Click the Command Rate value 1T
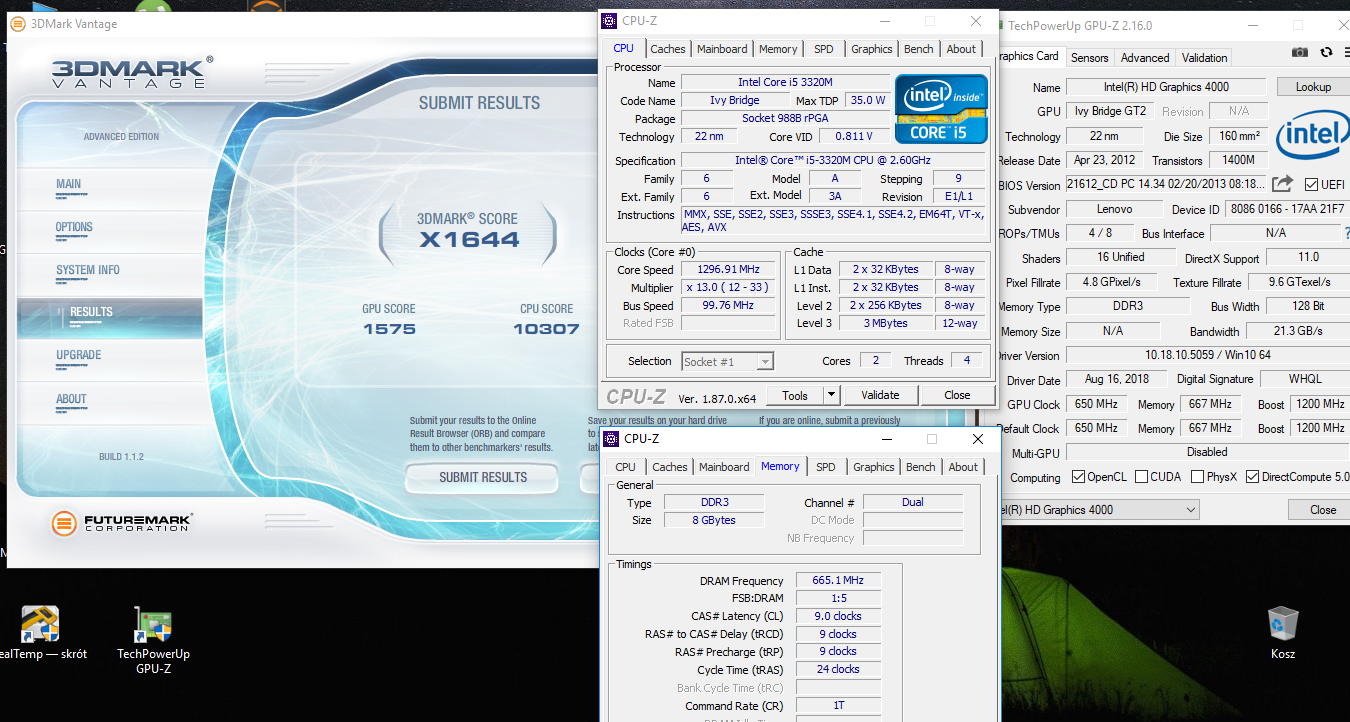Screen dimensions: 1350x722 point(838,706)
